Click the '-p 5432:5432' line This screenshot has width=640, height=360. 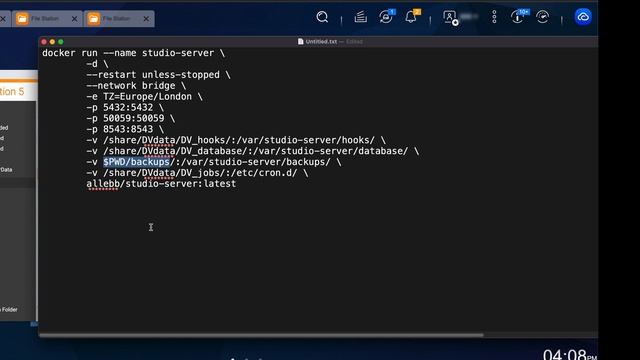pos(125,108)
